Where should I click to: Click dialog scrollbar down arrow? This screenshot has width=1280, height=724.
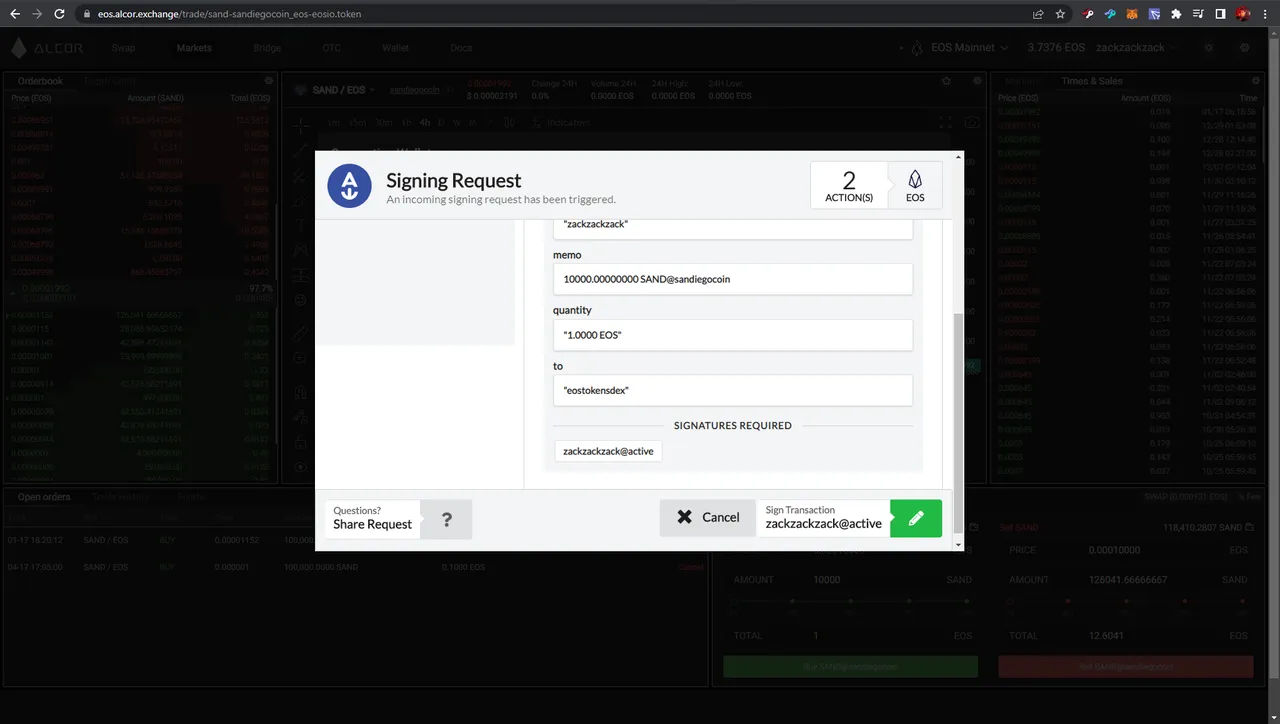[959, 545]
